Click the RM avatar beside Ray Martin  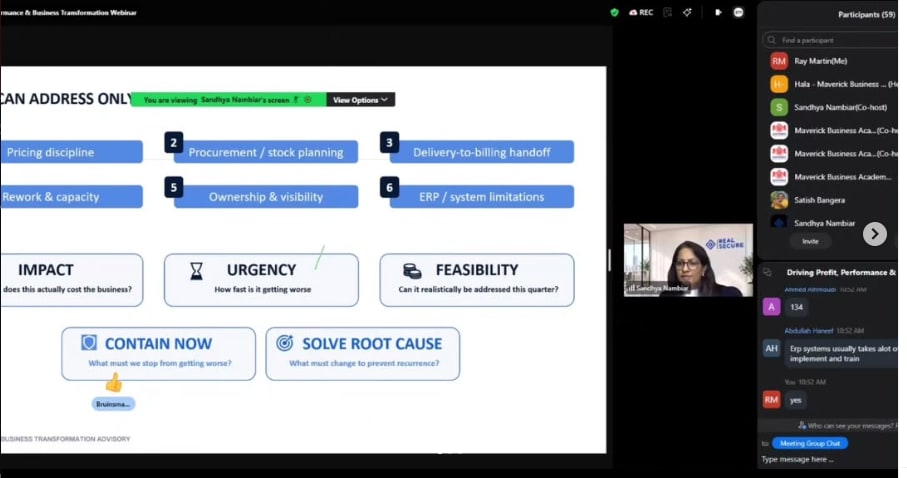779,61
